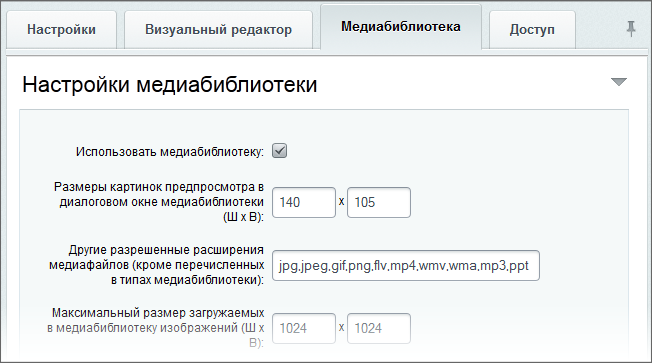The width and height of the screenshot is (652, 363).
Task: Click the first disabled 1024 max width field
Action: point(304,328)
